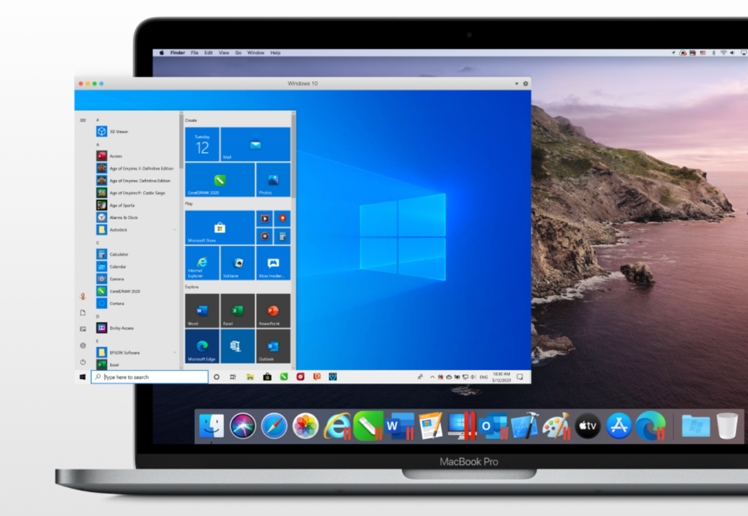Open Parallels window settings gear
Image resolution: width=748 pixels, height=516 pixels.
click(x=526, y=83)
